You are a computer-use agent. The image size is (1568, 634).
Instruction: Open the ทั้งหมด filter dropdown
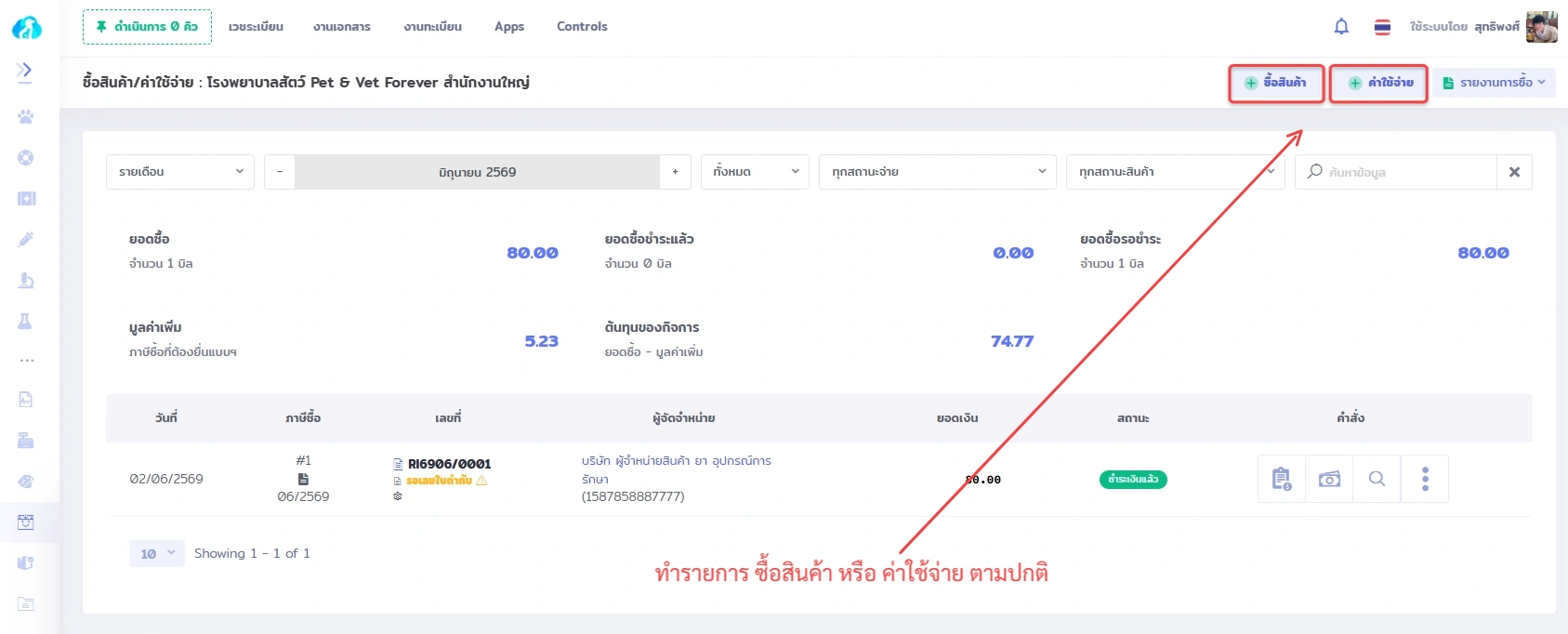coord(755,172)
